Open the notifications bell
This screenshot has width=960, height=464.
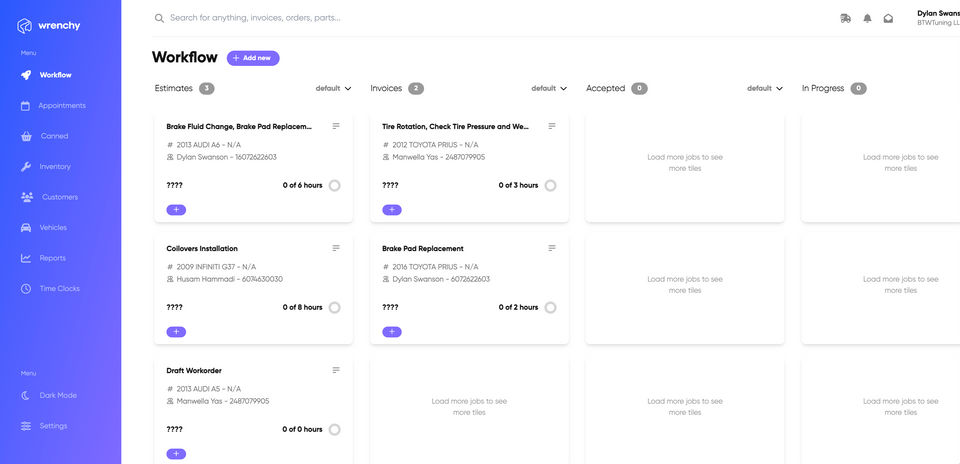tap(867, 18)
